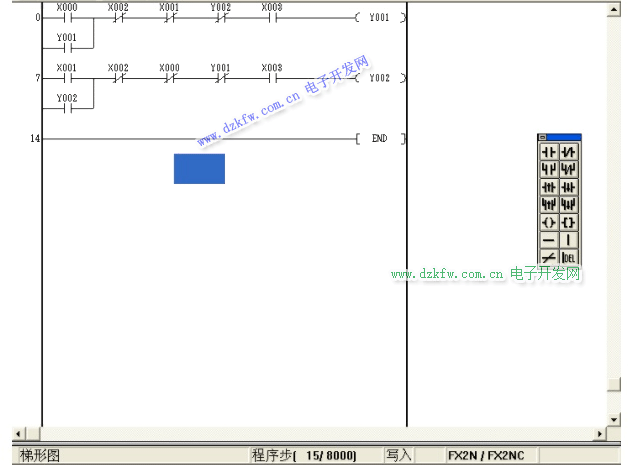Select the parallel falling pulse contact tool
Image resolution: width=628 pixels, height=465 pixels.
pos(569,204)
